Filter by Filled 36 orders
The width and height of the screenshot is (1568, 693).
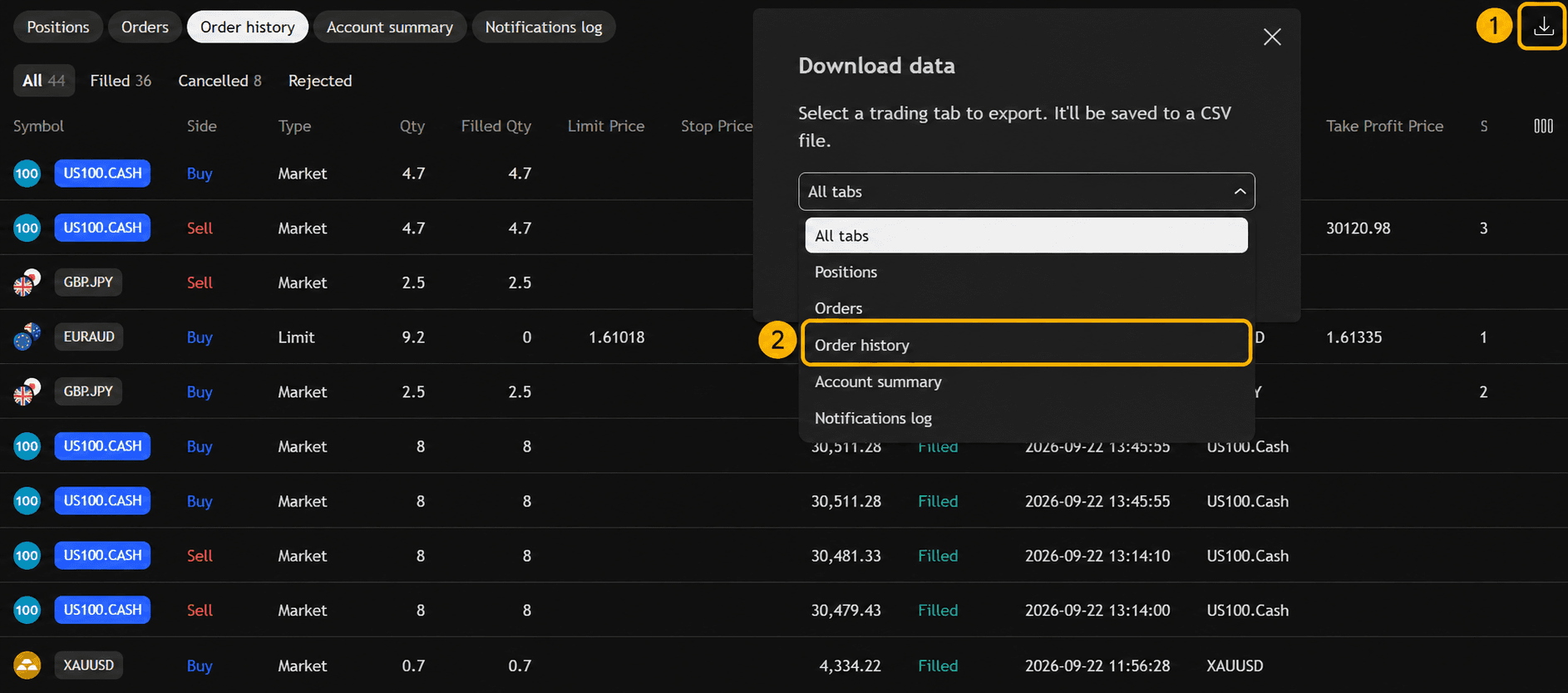[x=121, y=81]
